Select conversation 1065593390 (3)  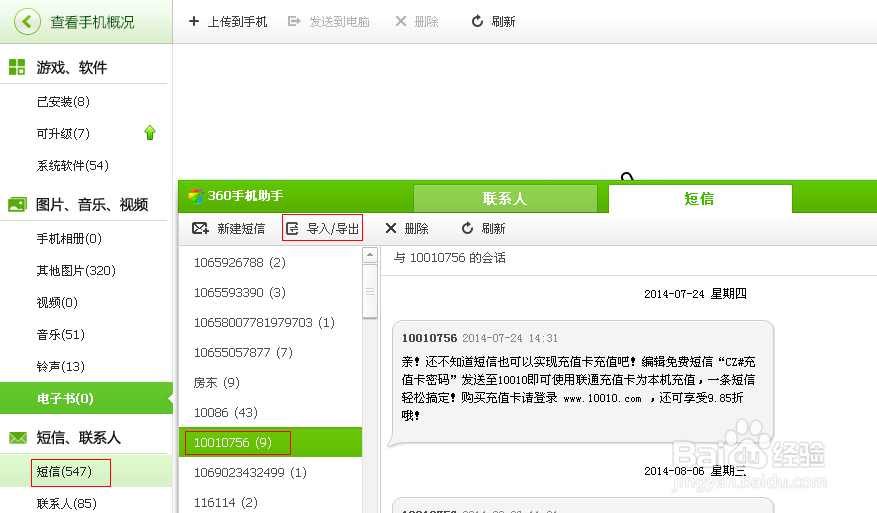270,293
